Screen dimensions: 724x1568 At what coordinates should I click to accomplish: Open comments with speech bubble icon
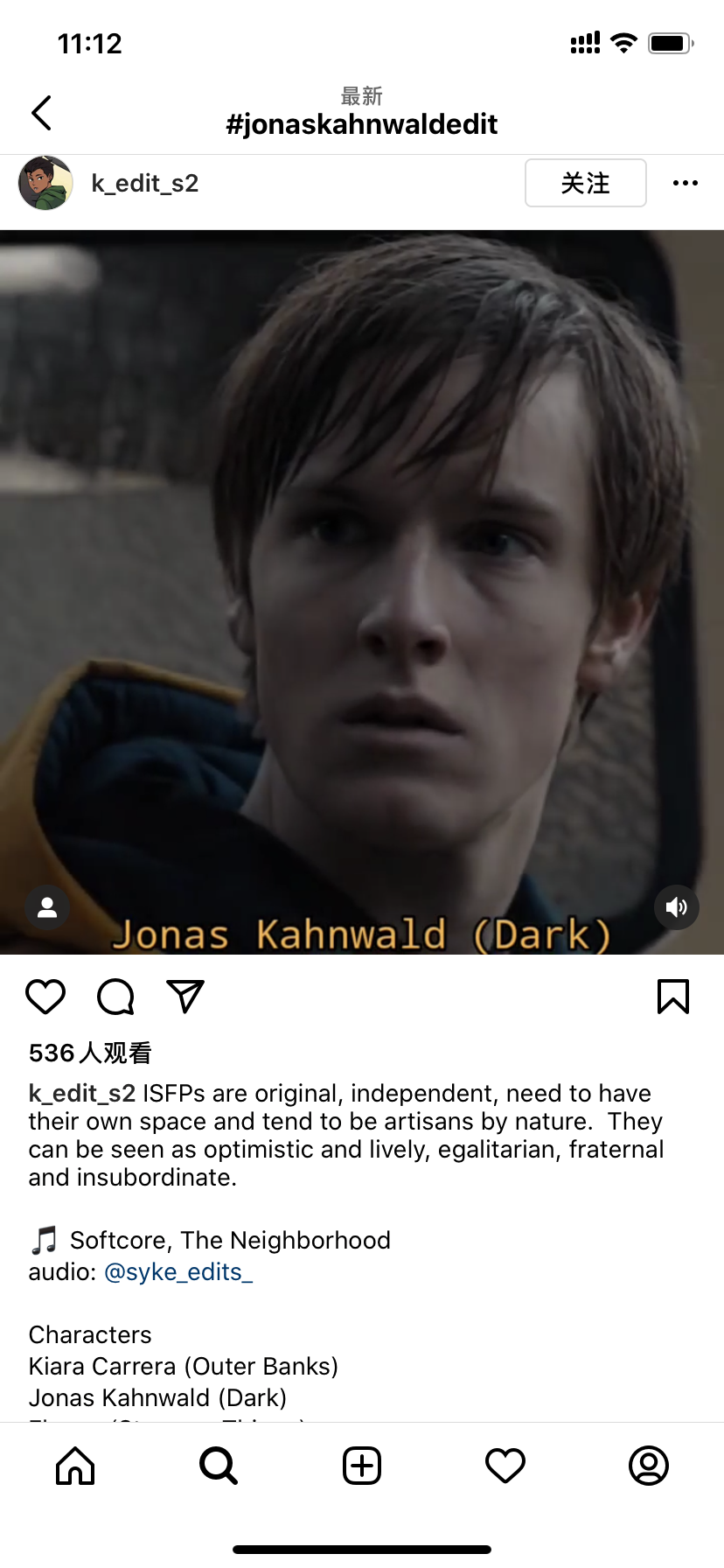115,997
